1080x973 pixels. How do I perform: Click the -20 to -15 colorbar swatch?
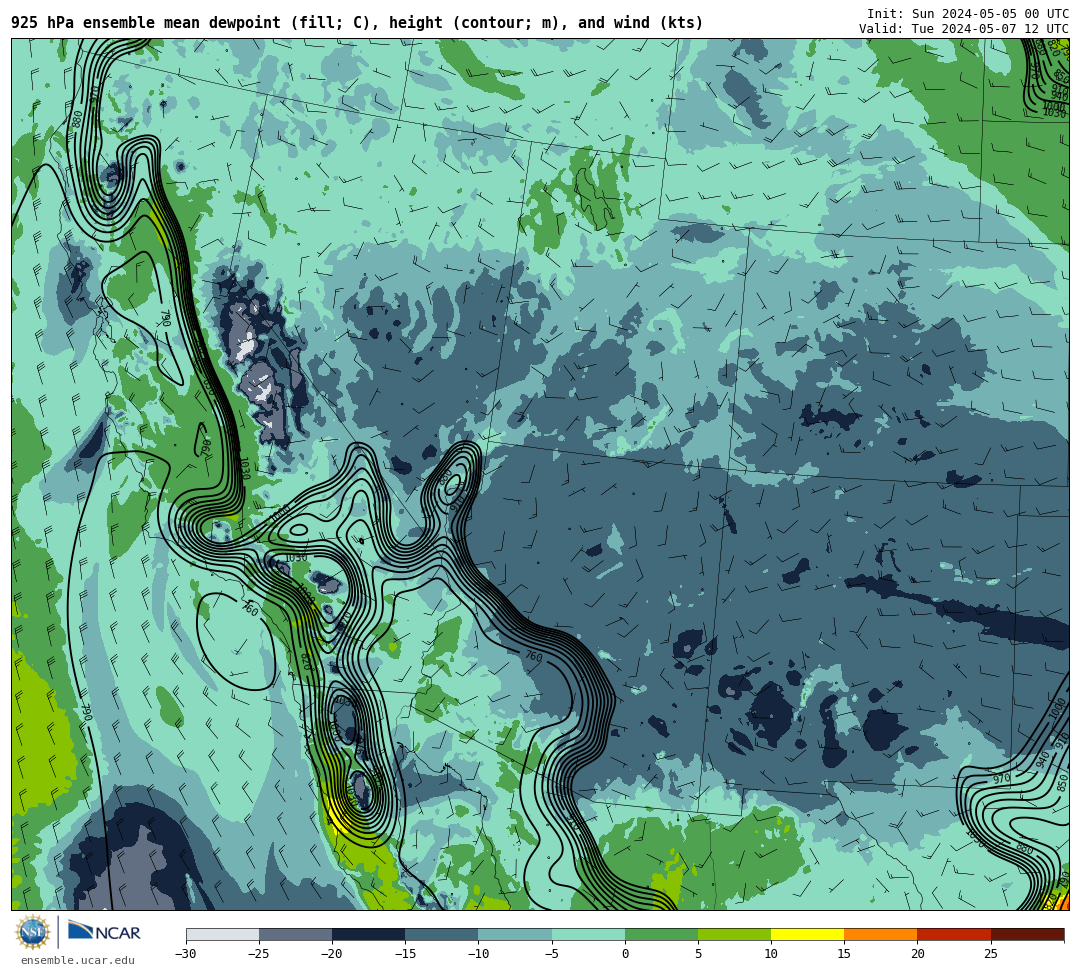(368, 934)
